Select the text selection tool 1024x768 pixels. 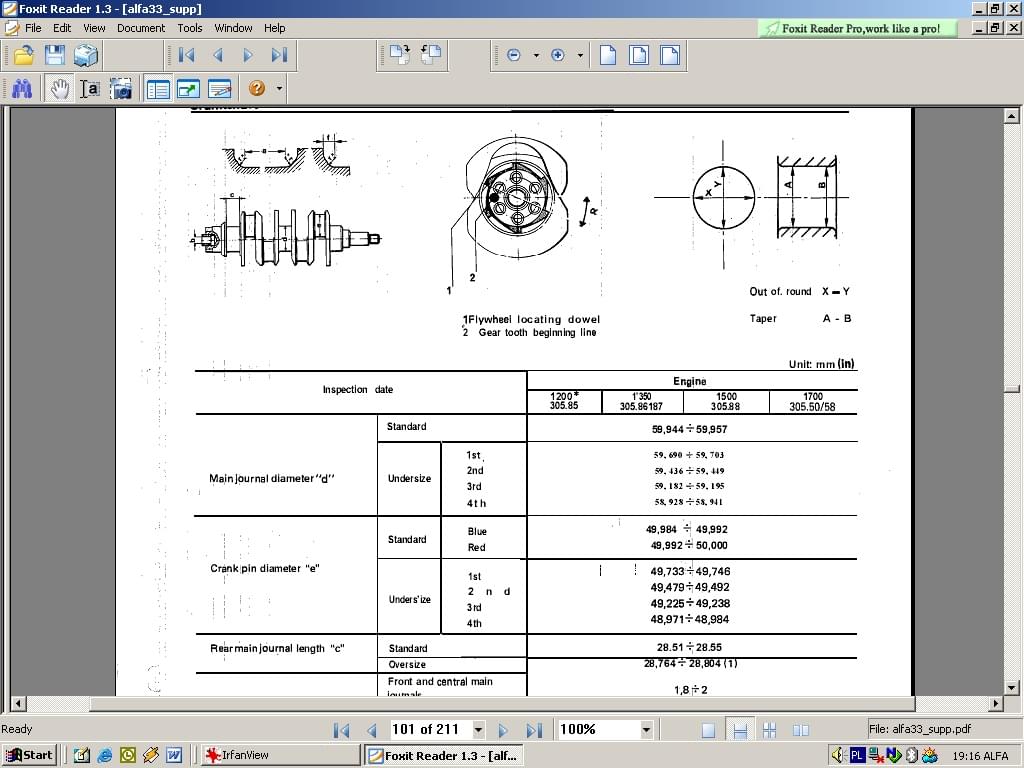90,88
